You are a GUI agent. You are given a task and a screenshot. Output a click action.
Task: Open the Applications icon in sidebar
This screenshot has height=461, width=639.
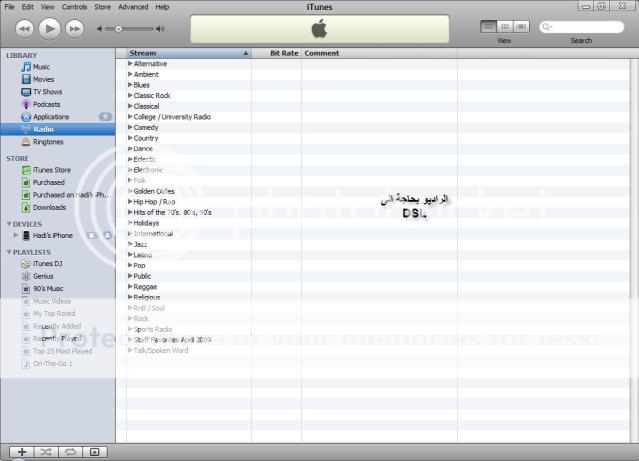point(26,117)
